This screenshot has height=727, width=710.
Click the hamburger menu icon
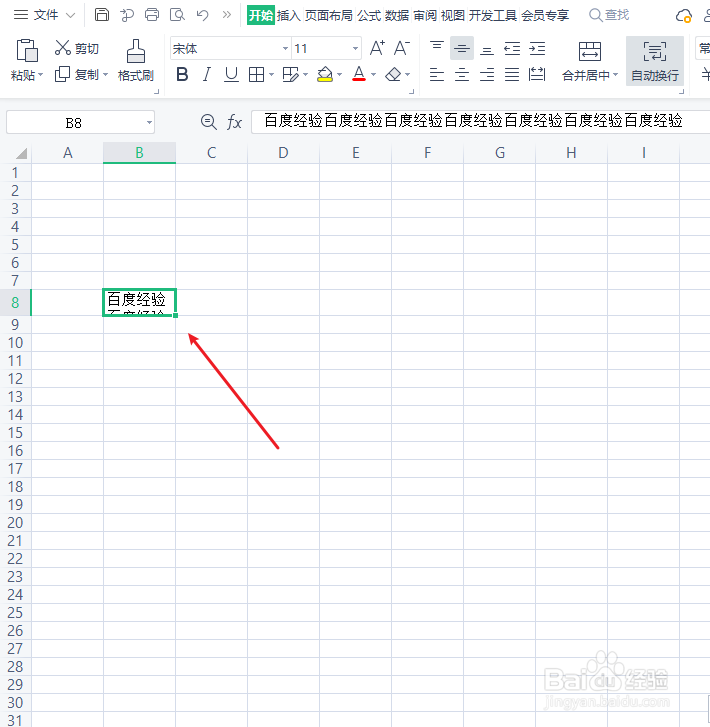pos(21,15)
